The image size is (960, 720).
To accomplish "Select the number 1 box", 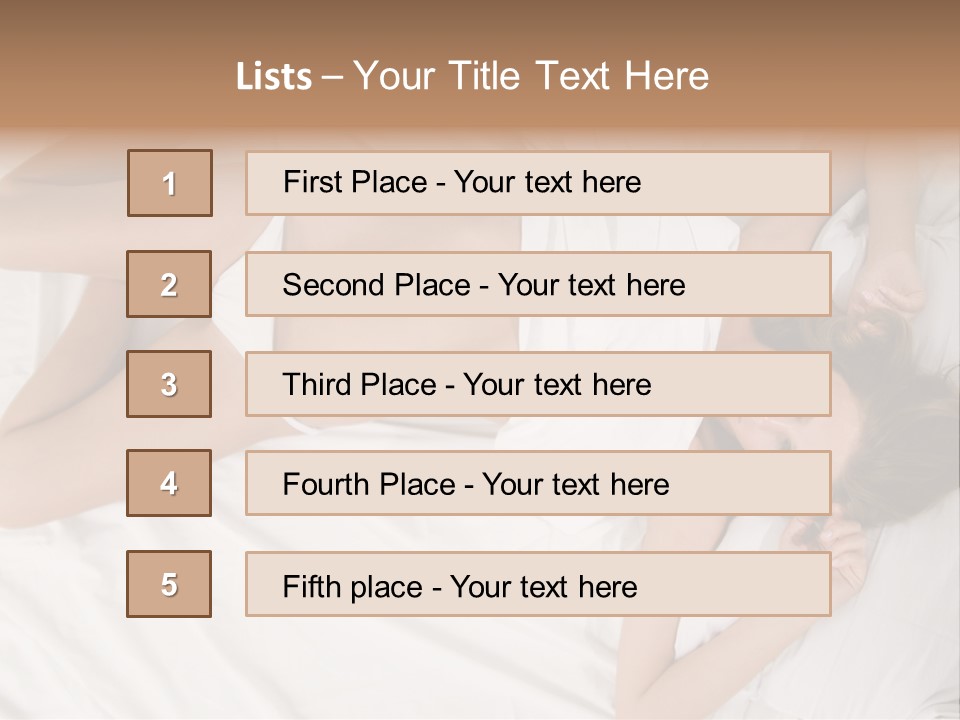I will click(x=170, y=183).
